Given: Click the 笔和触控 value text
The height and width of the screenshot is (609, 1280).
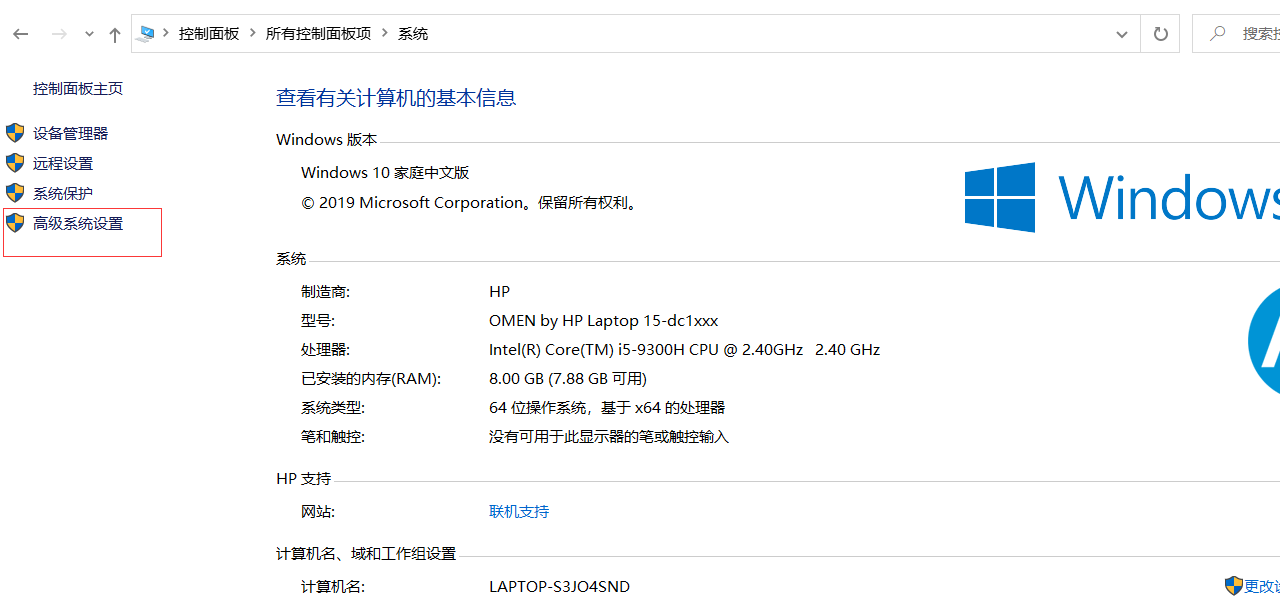Looking at the screenshot, I should click(x=609, y=437).
